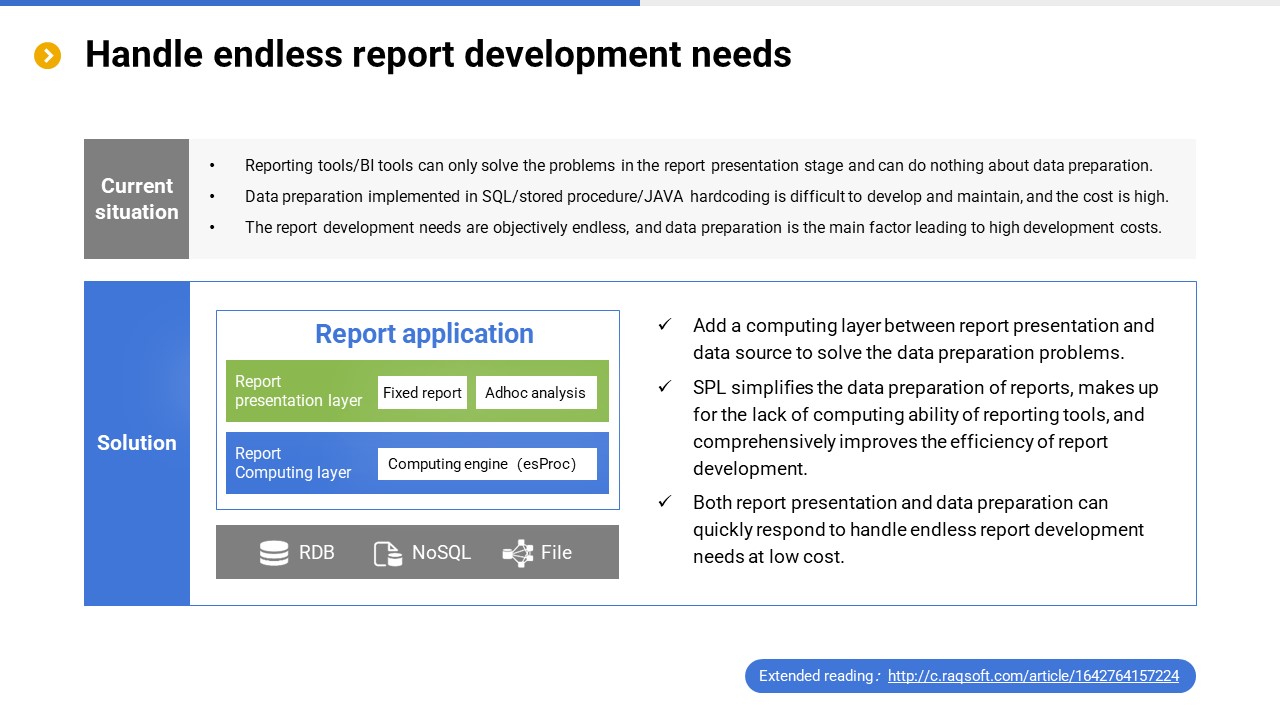Click the 'Computing engine (esProc)' box

(486, 464)
